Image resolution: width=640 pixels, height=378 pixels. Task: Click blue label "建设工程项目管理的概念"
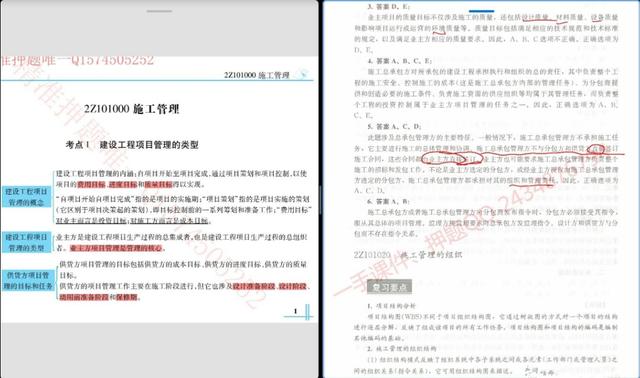(x=27, y=197)
